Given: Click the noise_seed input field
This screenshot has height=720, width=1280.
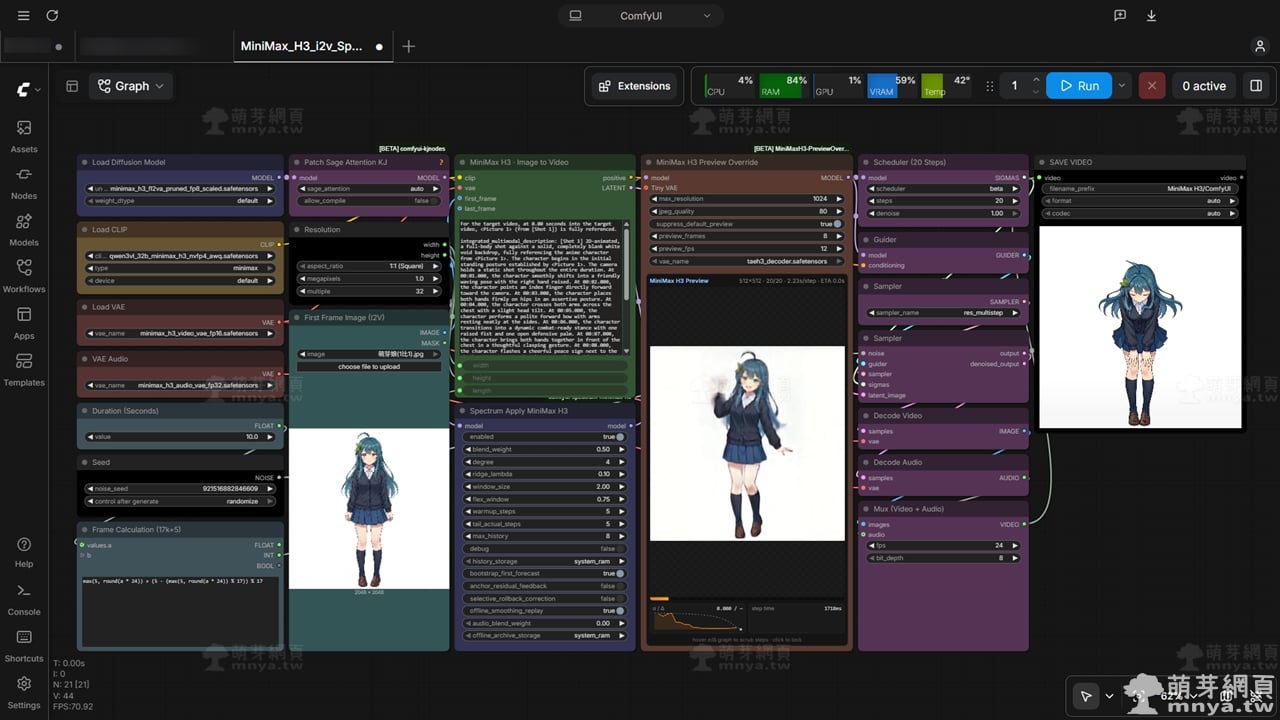Looking at the screenshot, I should tap(180, 489).
